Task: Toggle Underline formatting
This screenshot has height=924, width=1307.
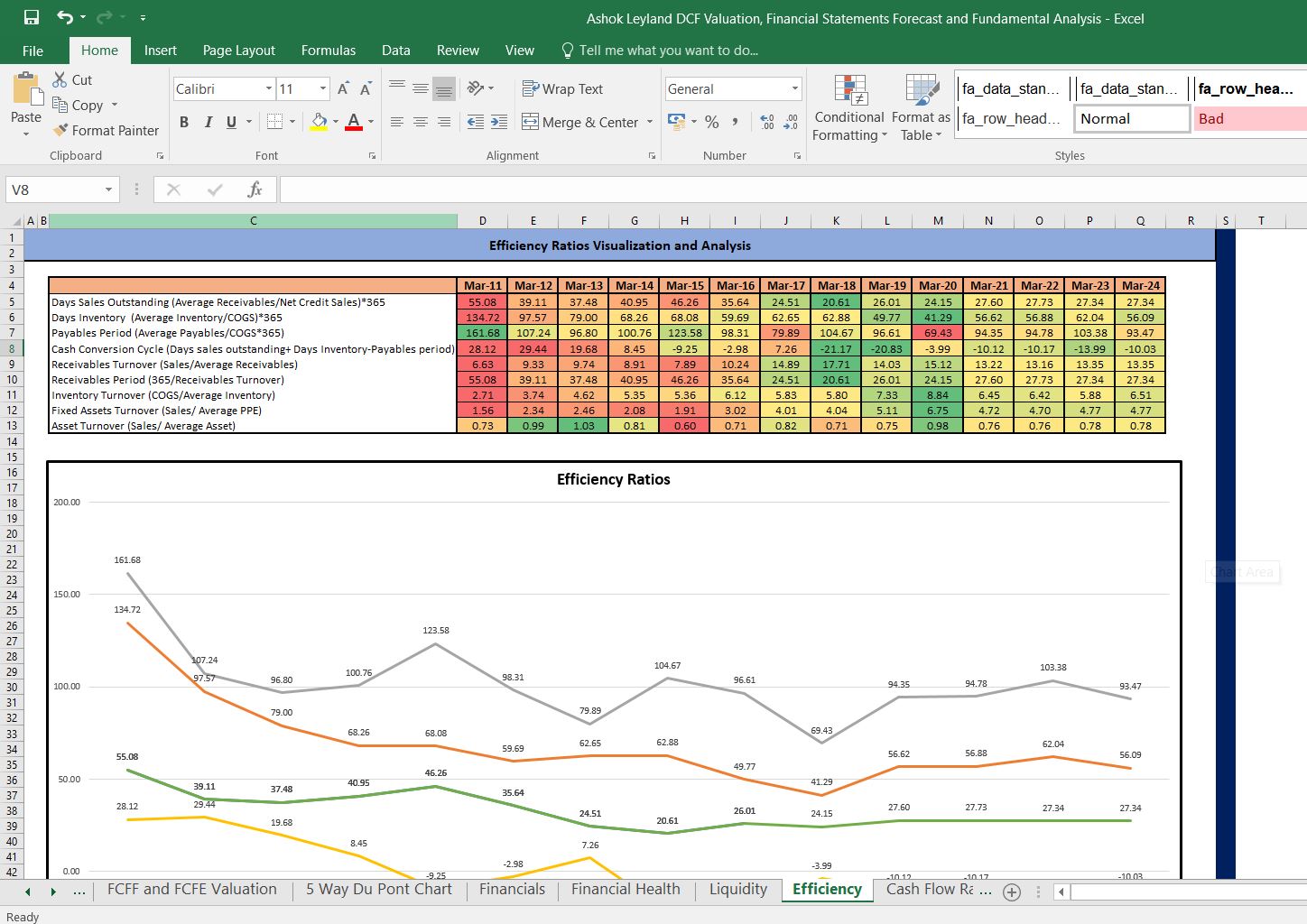Action: pos(231,122)
